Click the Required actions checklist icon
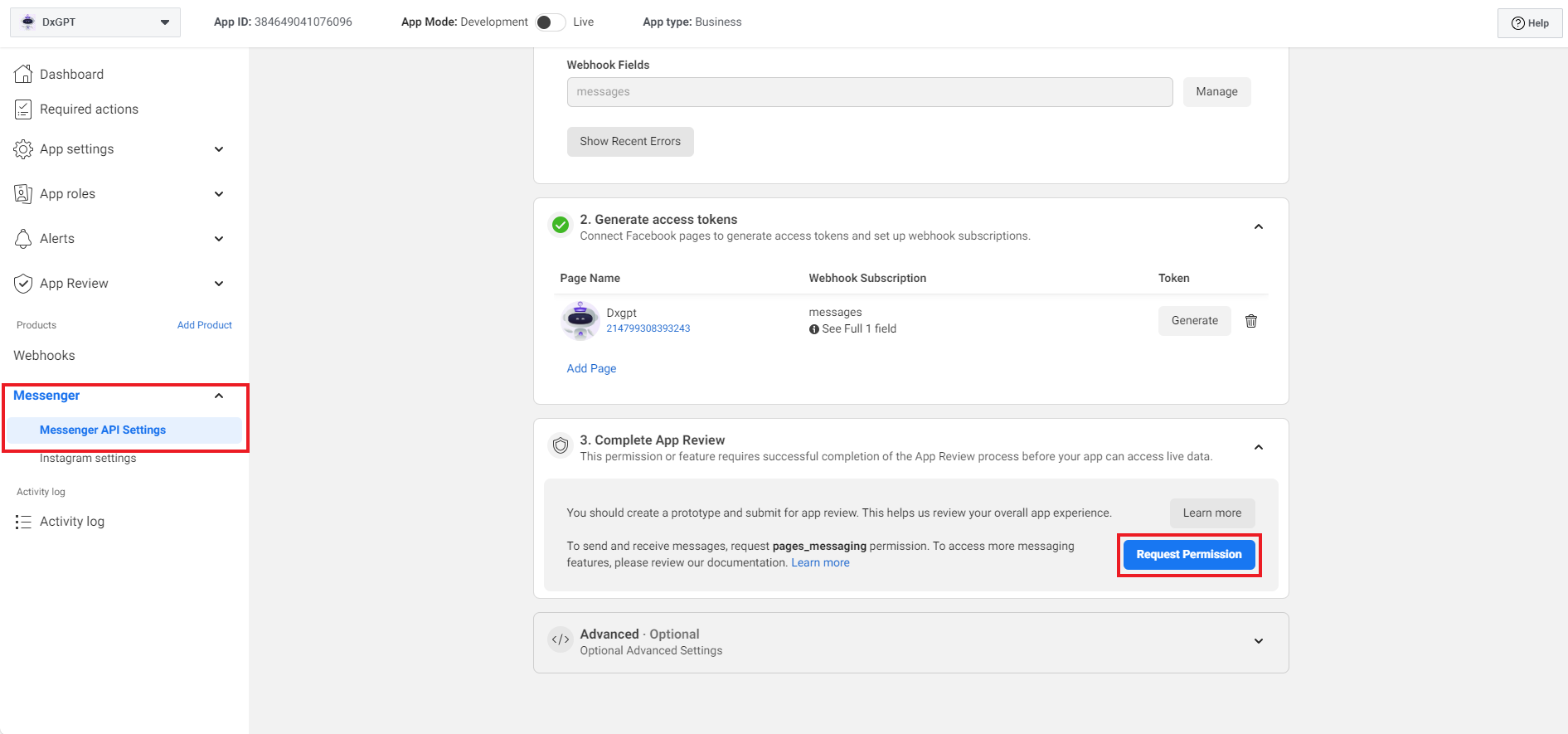Viewport: 1568px width, 734px height. [23, 109]
